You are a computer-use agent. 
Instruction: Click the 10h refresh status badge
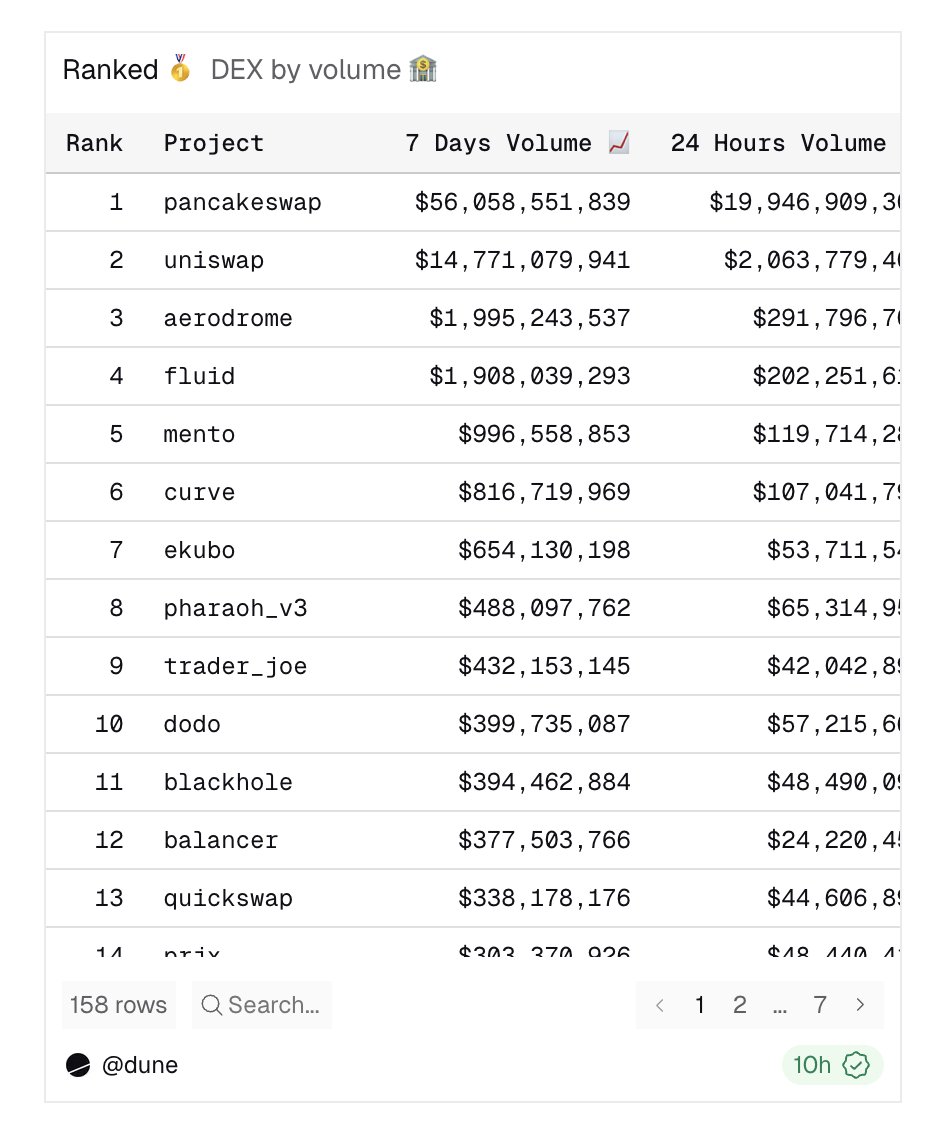[831, 1065]
